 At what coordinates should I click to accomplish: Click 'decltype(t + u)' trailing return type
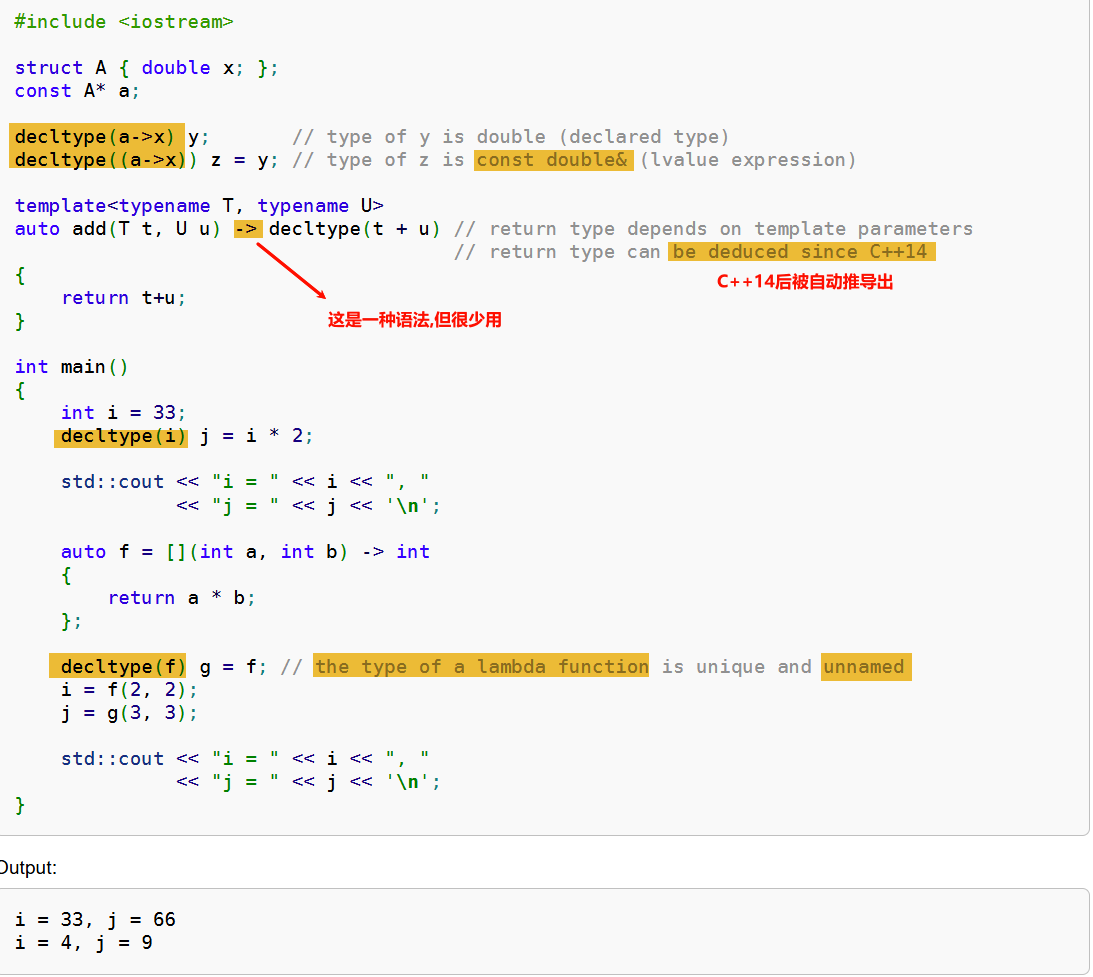tap(354, 229)
